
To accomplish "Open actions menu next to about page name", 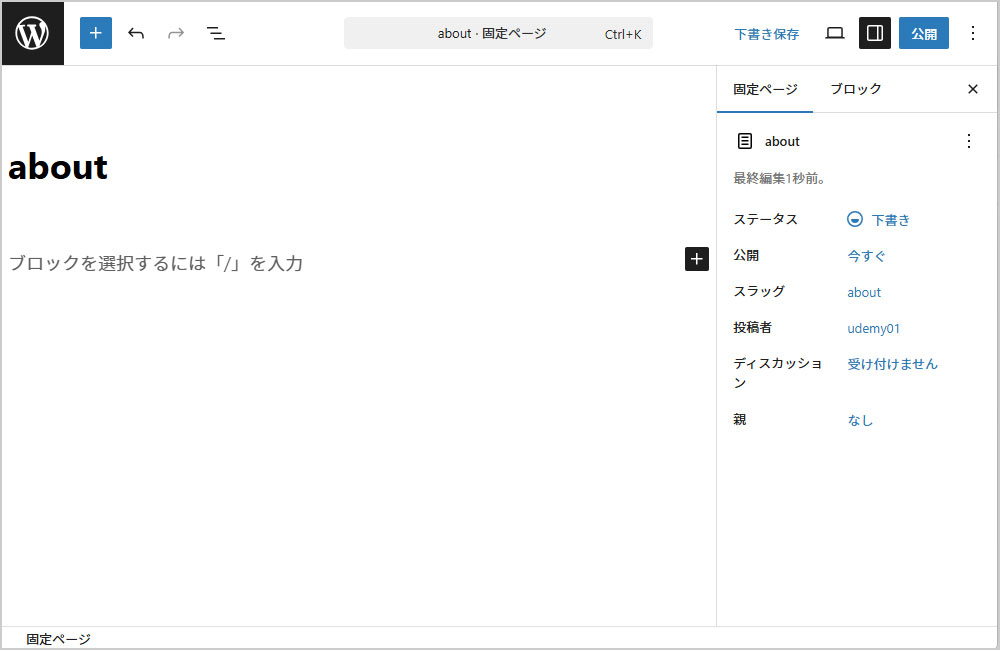I will (x=968, y=141).
